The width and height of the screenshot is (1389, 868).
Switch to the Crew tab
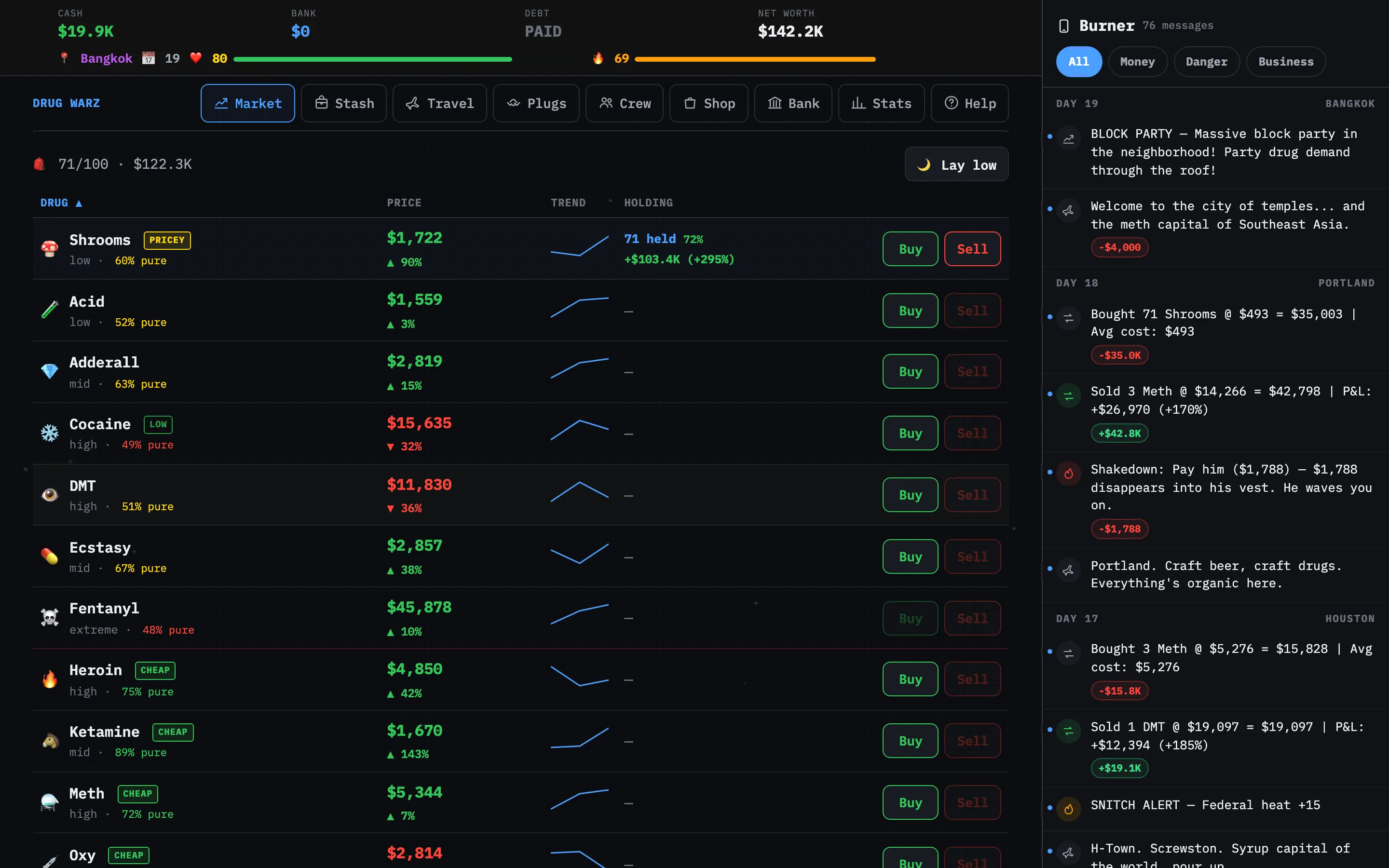(x=625, y=103)
